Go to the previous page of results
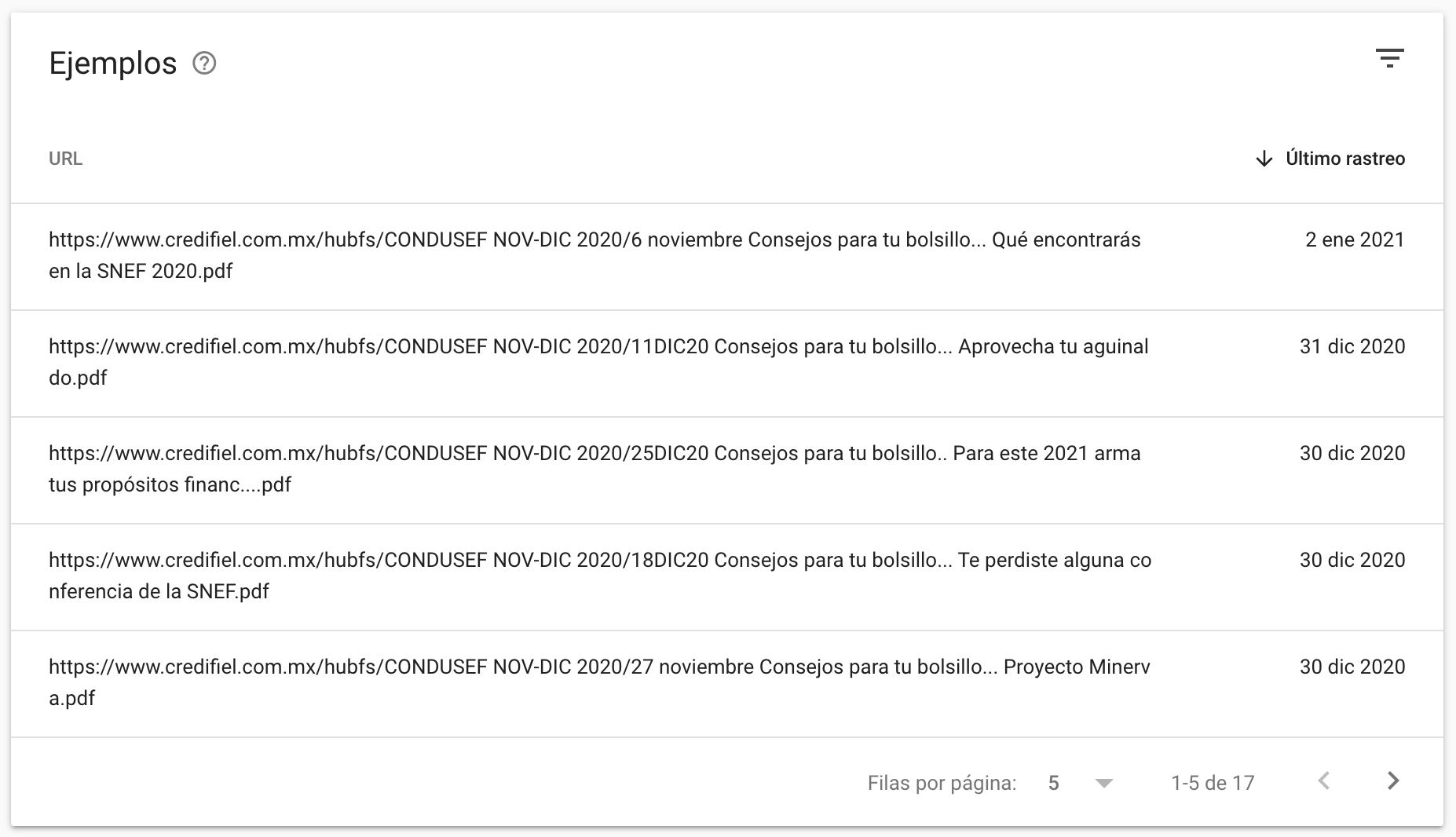This screenshot has height=837, width=1456. [1324, 781]
